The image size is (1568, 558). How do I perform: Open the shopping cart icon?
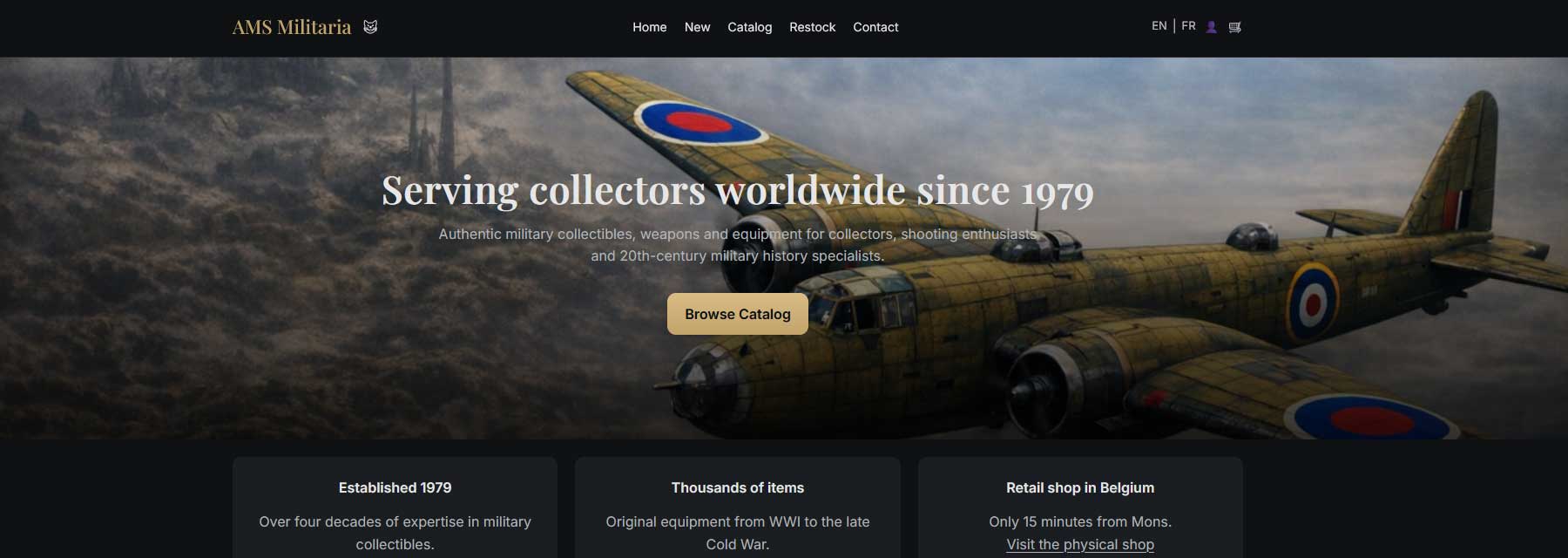click(x=1234, y=27)
